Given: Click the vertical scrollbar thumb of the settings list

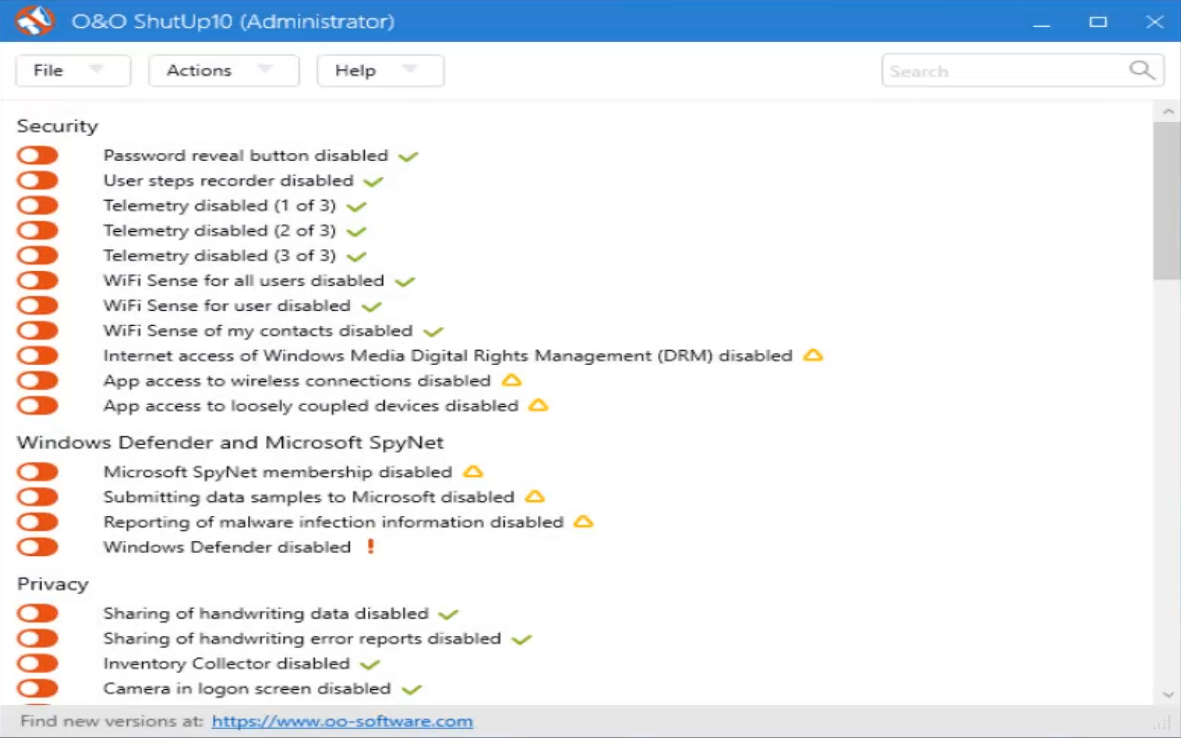Looking at the screenshot, I should click(x=1167, y=200).
